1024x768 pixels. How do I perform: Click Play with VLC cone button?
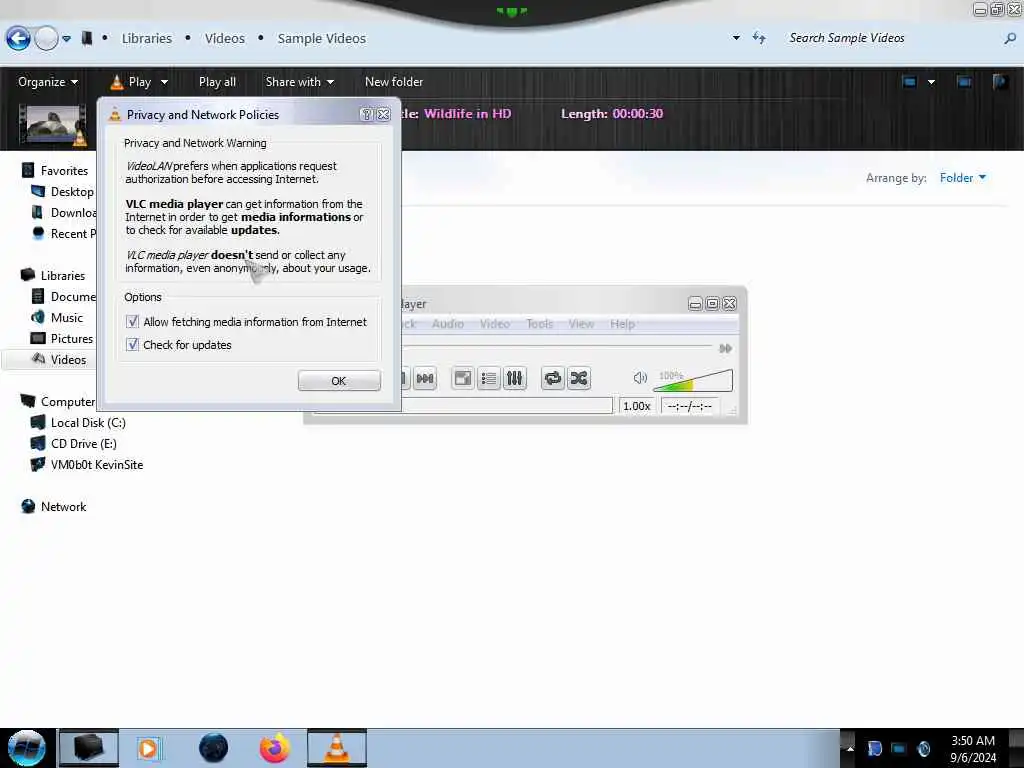tap(131, 82)
